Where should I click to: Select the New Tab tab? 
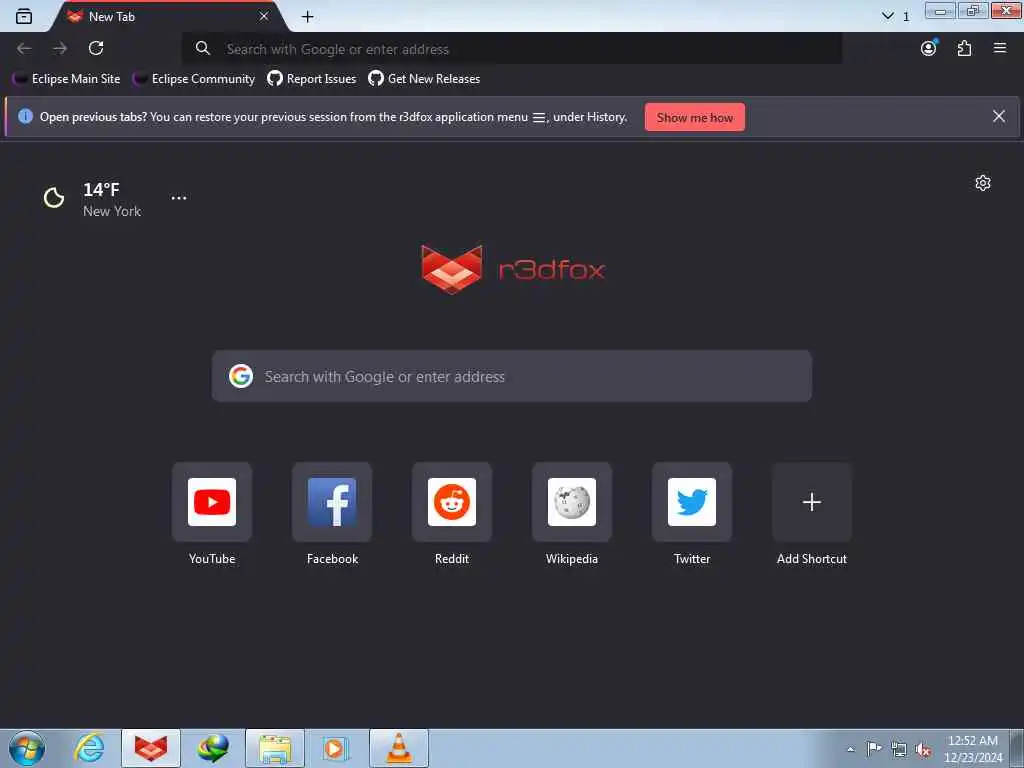168,16
